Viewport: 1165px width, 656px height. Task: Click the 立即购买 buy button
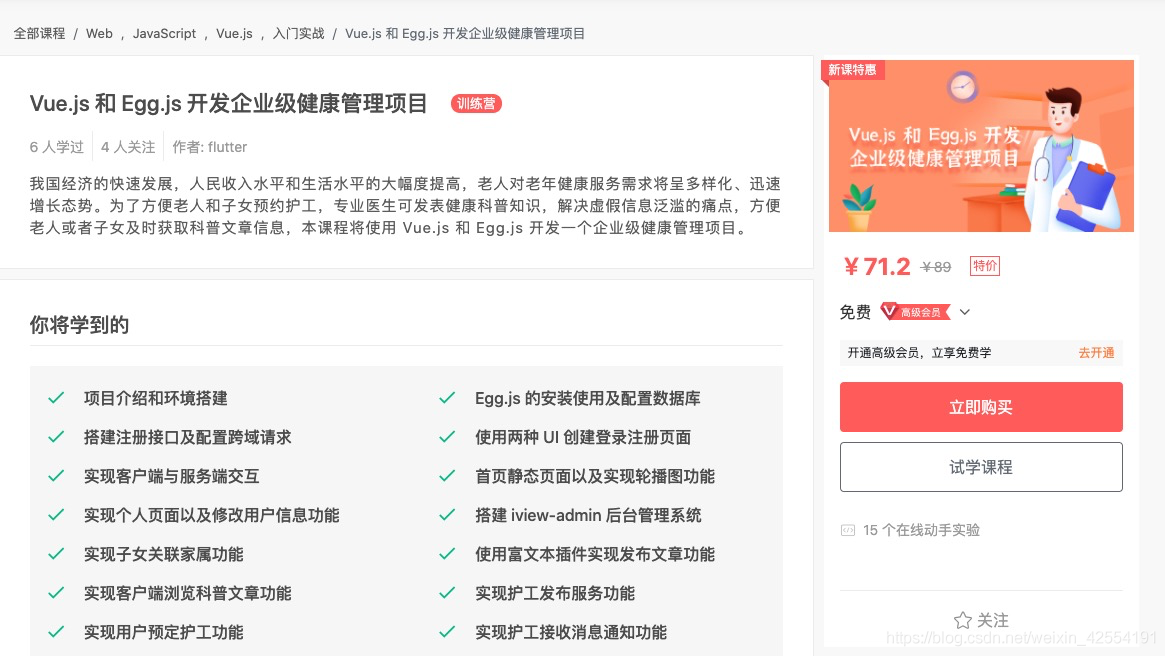[981, 407]
